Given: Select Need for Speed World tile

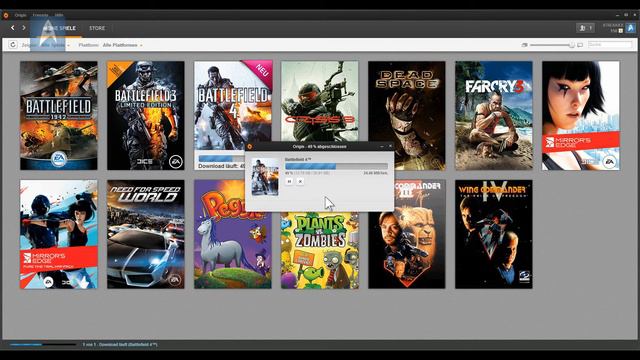Looking at the screenshot, I should [x=146, y=234].
